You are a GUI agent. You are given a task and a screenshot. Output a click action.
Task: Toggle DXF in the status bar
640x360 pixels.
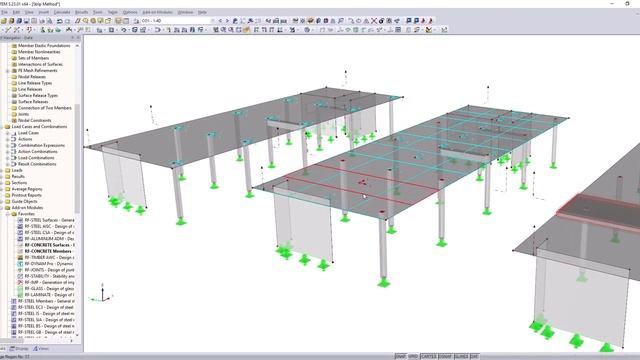pos(474,357)
